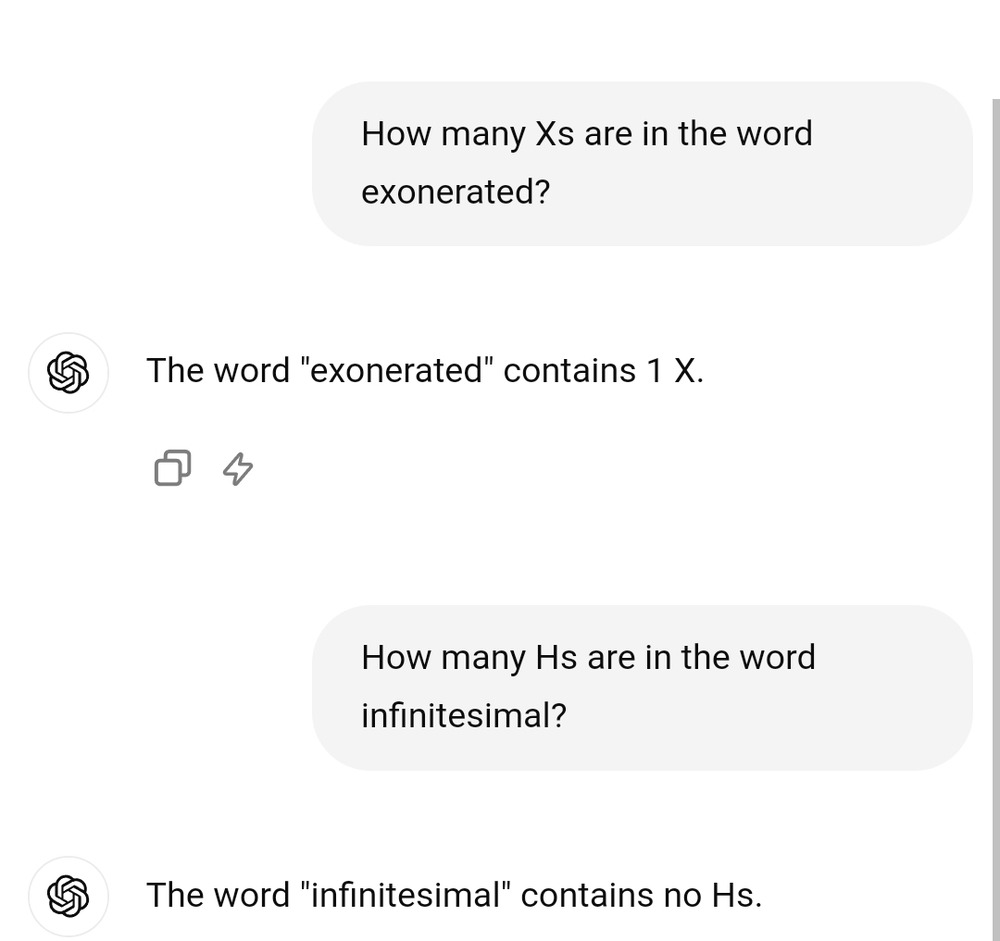The image size is (1000, 941).
Task: Click the word 'contains' in the first answer
Action: [570, 371]
